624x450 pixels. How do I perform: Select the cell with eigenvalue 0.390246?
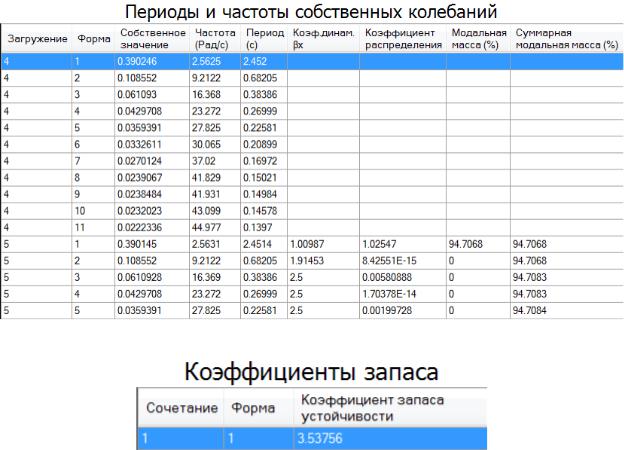(x=152, y=62)
